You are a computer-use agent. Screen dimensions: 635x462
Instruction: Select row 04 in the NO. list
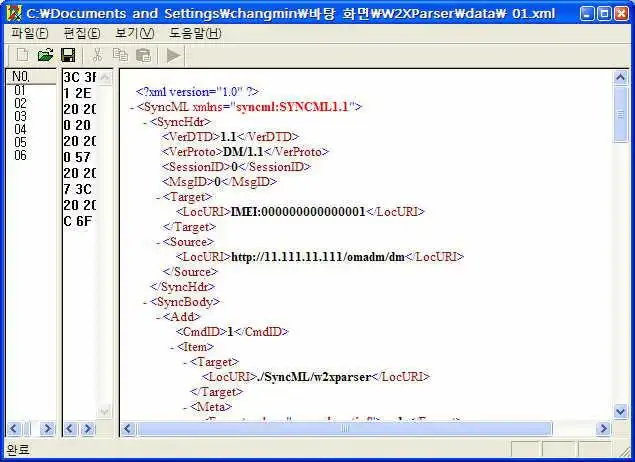point(20,129)
